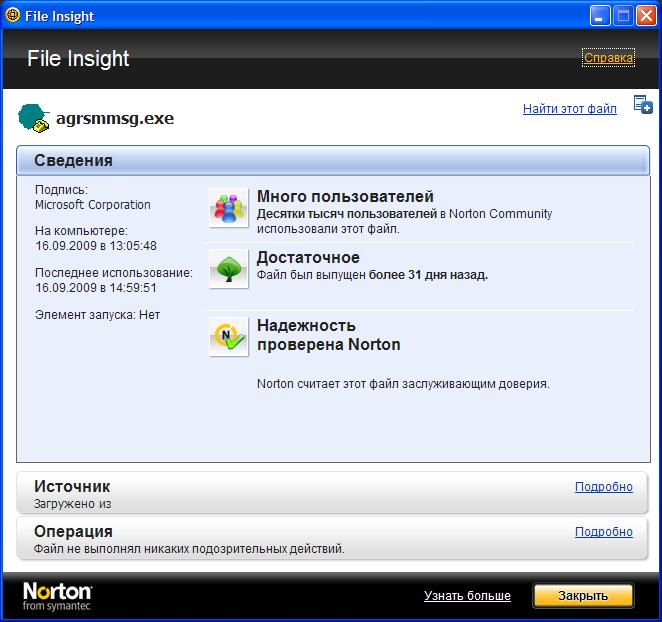Click the large File Insight header title

click(x=78, y=59)
